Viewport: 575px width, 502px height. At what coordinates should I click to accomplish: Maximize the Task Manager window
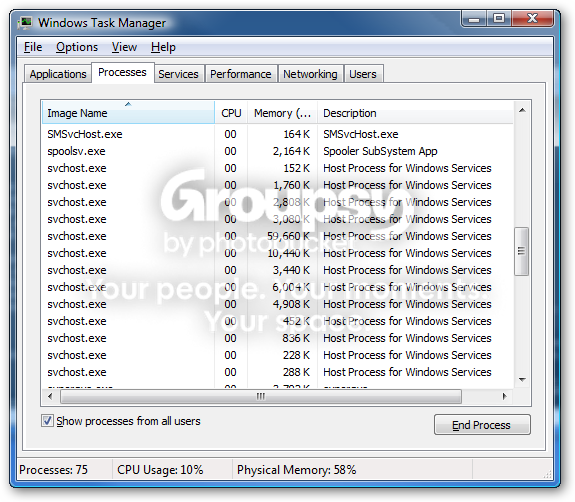tap(499, 18)
